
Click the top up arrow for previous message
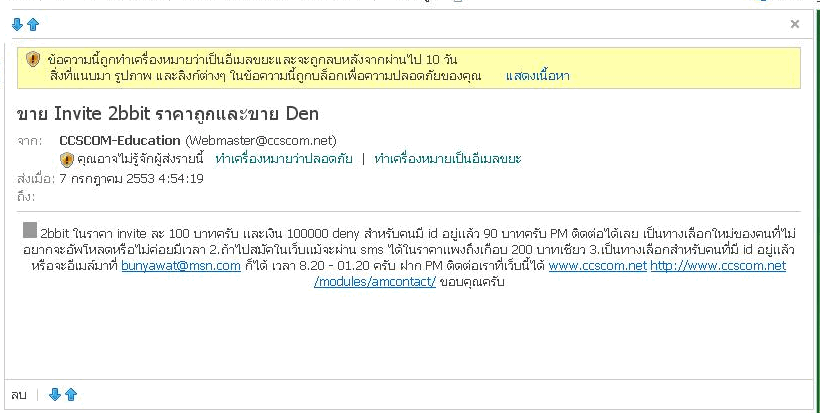33,24
